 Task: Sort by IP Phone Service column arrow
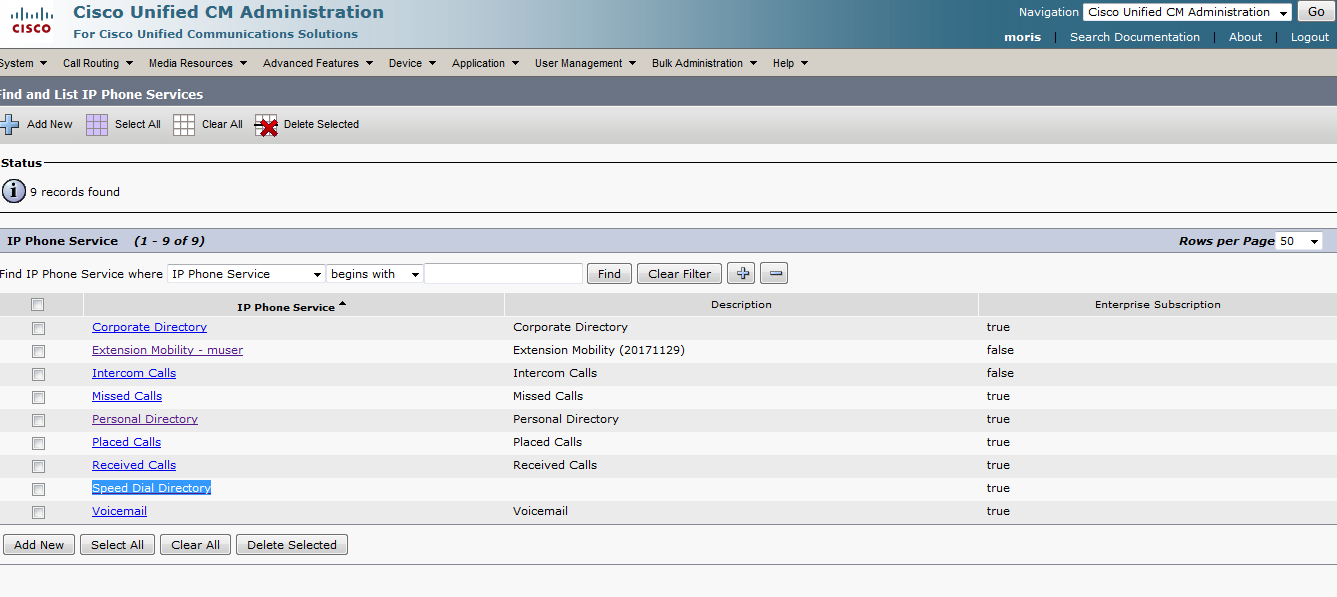tap(343, 304)
